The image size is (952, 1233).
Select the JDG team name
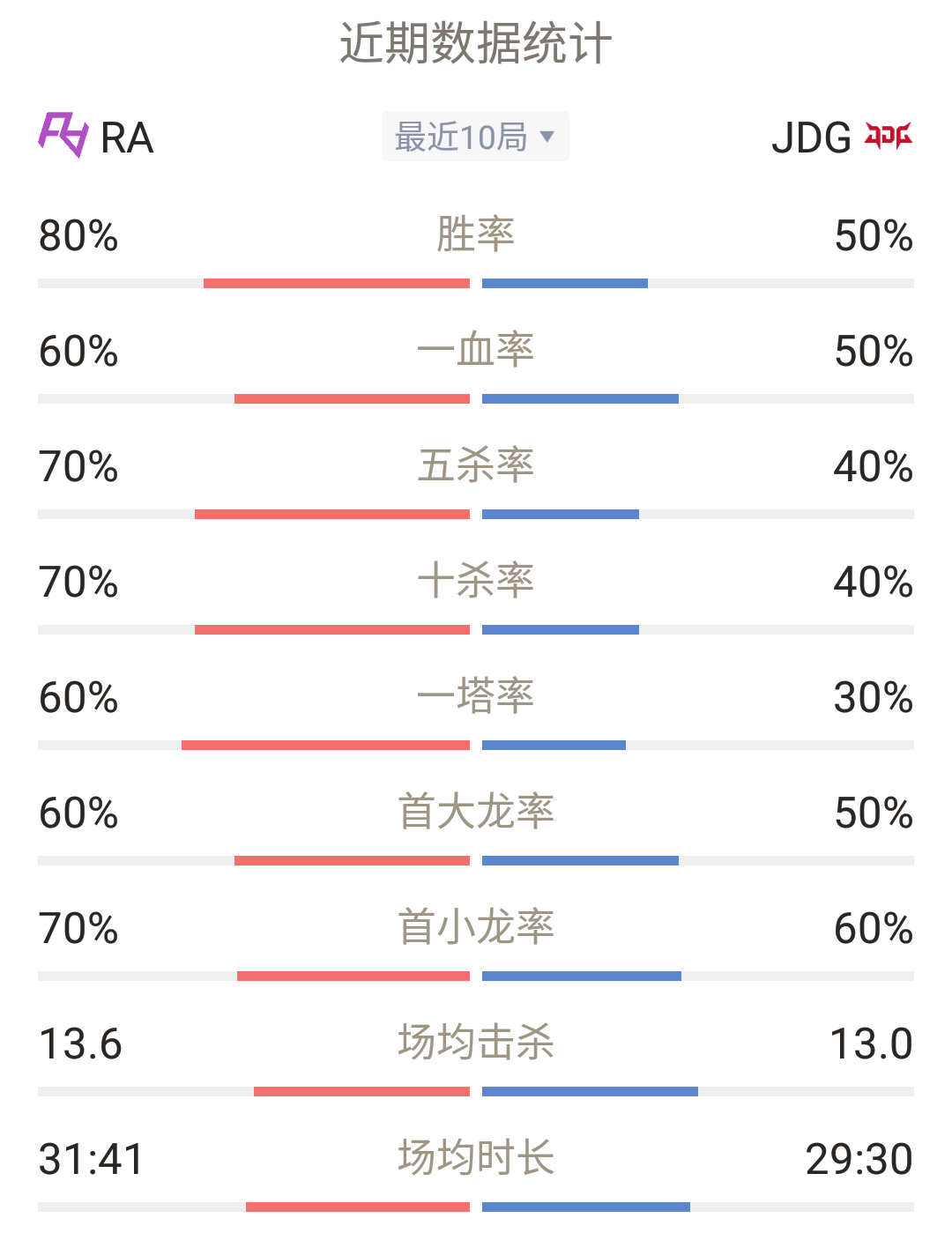(811, 137)
